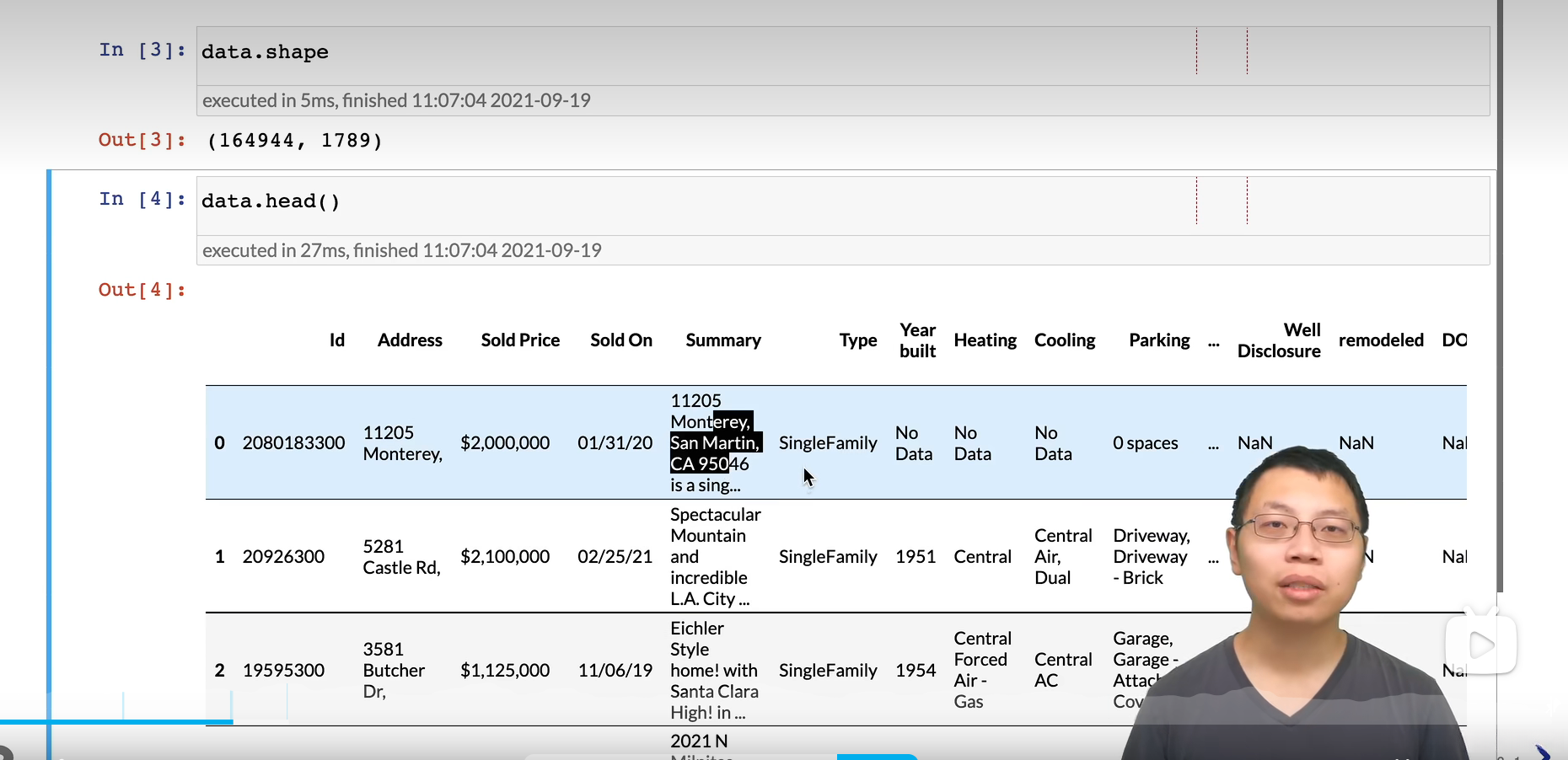Click sold price $2,000,000

[505, 443]
